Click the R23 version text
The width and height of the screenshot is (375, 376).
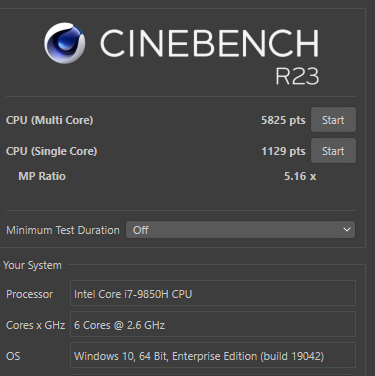pyautogui.click(x=297, y=76)
